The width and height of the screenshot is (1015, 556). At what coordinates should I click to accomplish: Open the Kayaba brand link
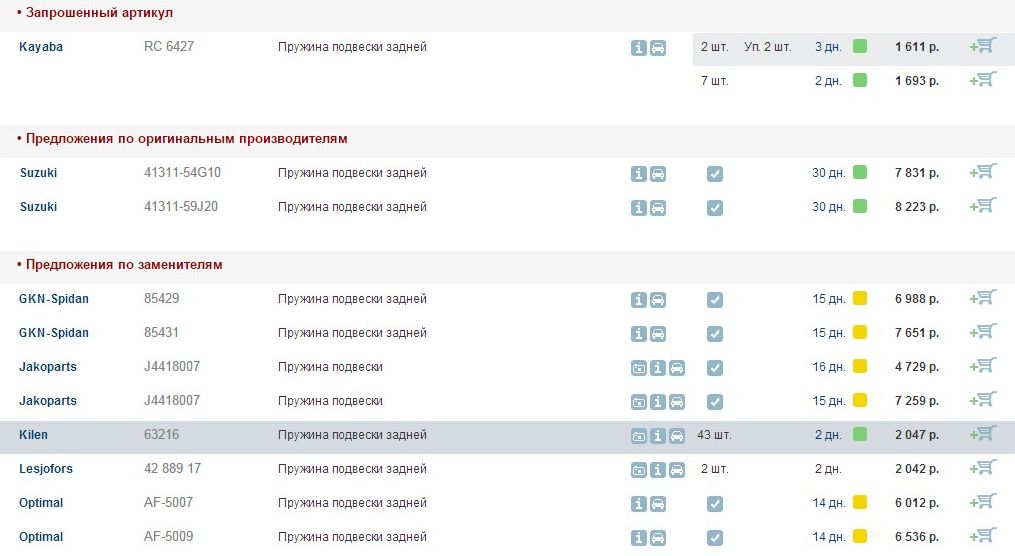41,47
